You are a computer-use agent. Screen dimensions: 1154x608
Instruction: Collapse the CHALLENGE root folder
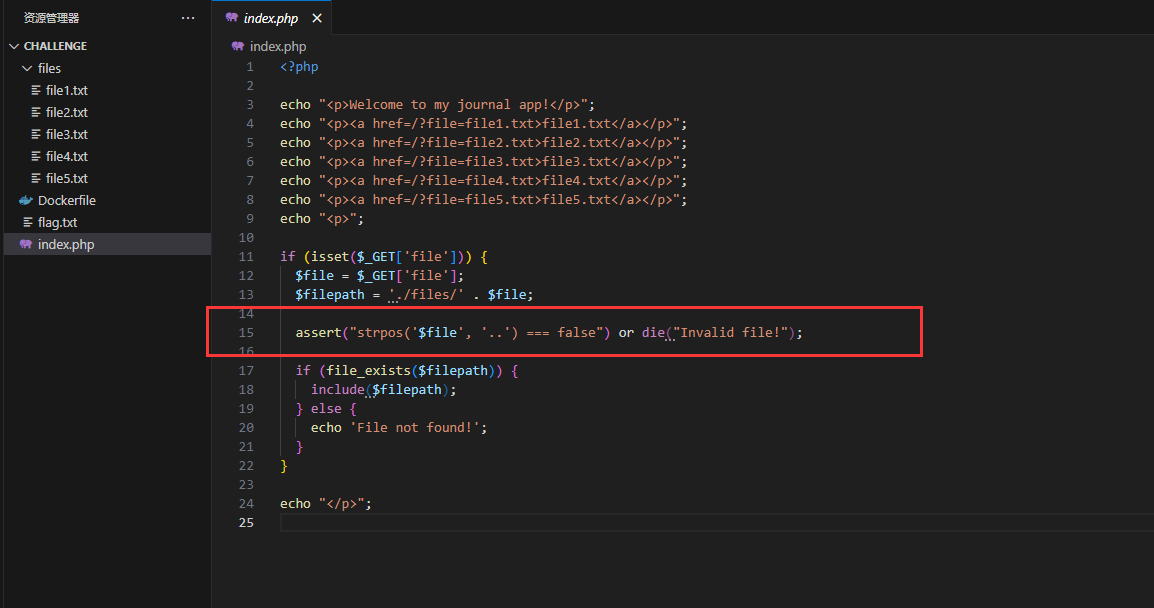14,46
